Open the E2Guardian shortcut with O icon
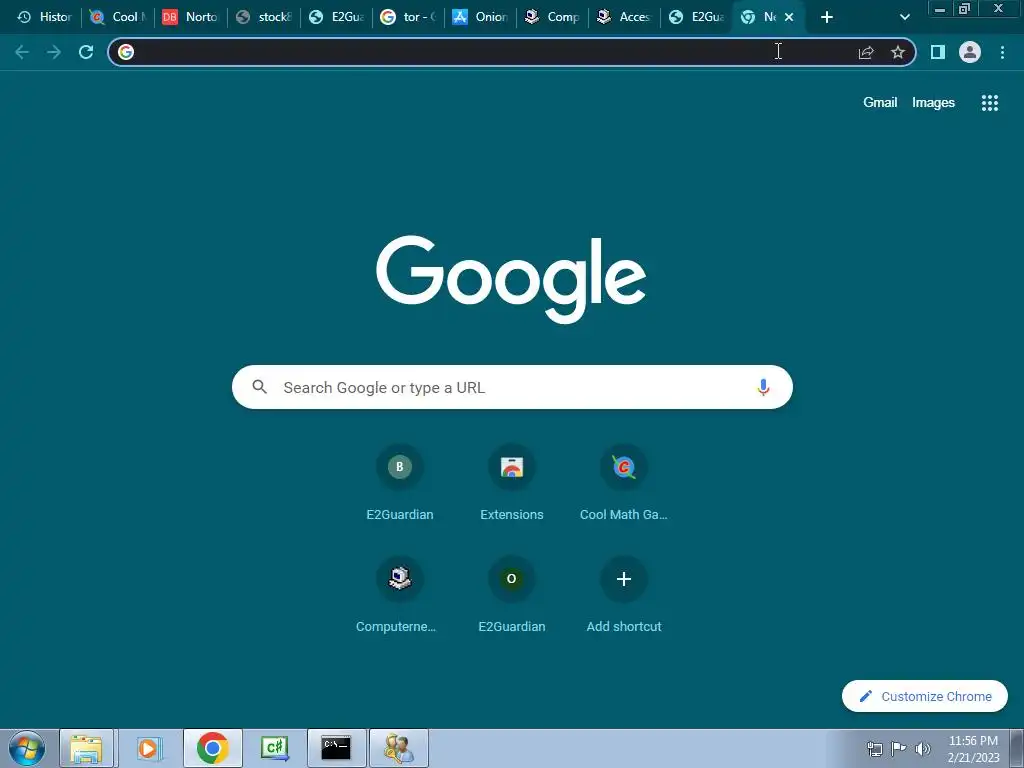The width and height of the screenshot is (1024, 768). [x=512, y=595]
